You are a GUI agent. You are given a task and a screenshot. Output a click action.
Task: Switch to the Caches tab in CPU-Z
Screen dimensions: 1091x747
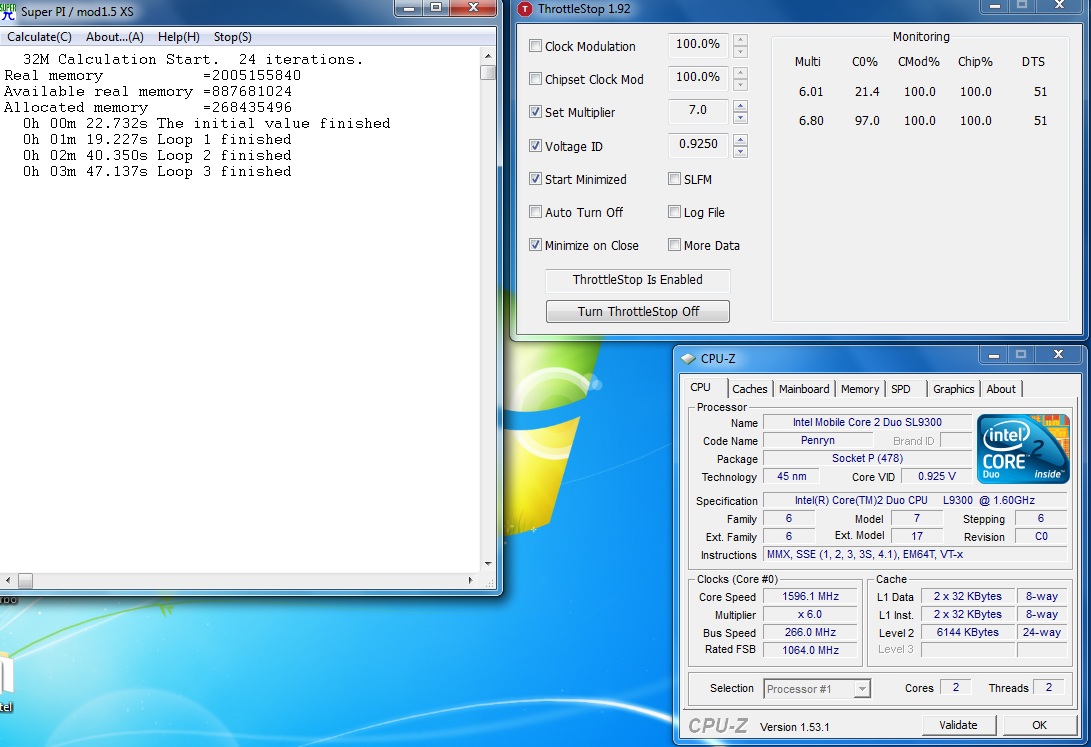point(749,389)
